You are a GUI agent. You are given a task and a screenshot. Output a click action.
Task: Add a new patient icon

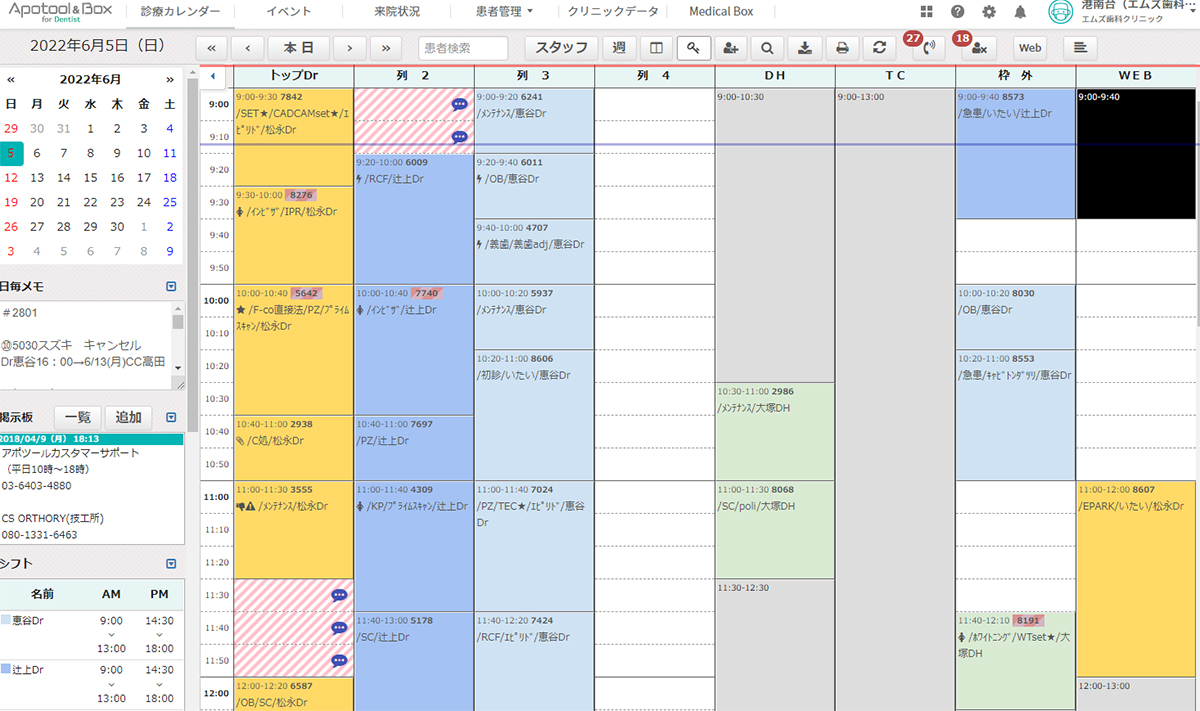[x=731, y=47]
